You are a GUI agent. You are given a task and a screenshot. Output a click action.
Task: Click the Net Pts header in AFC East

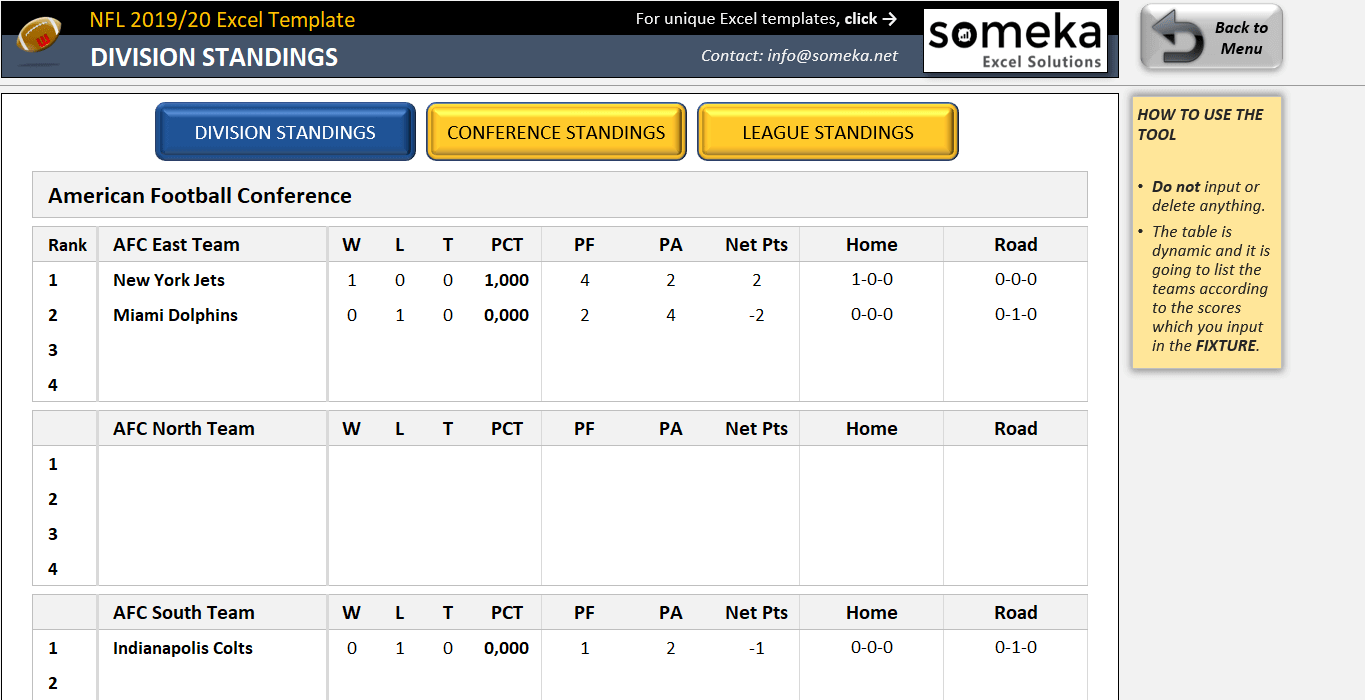[757, 245]
